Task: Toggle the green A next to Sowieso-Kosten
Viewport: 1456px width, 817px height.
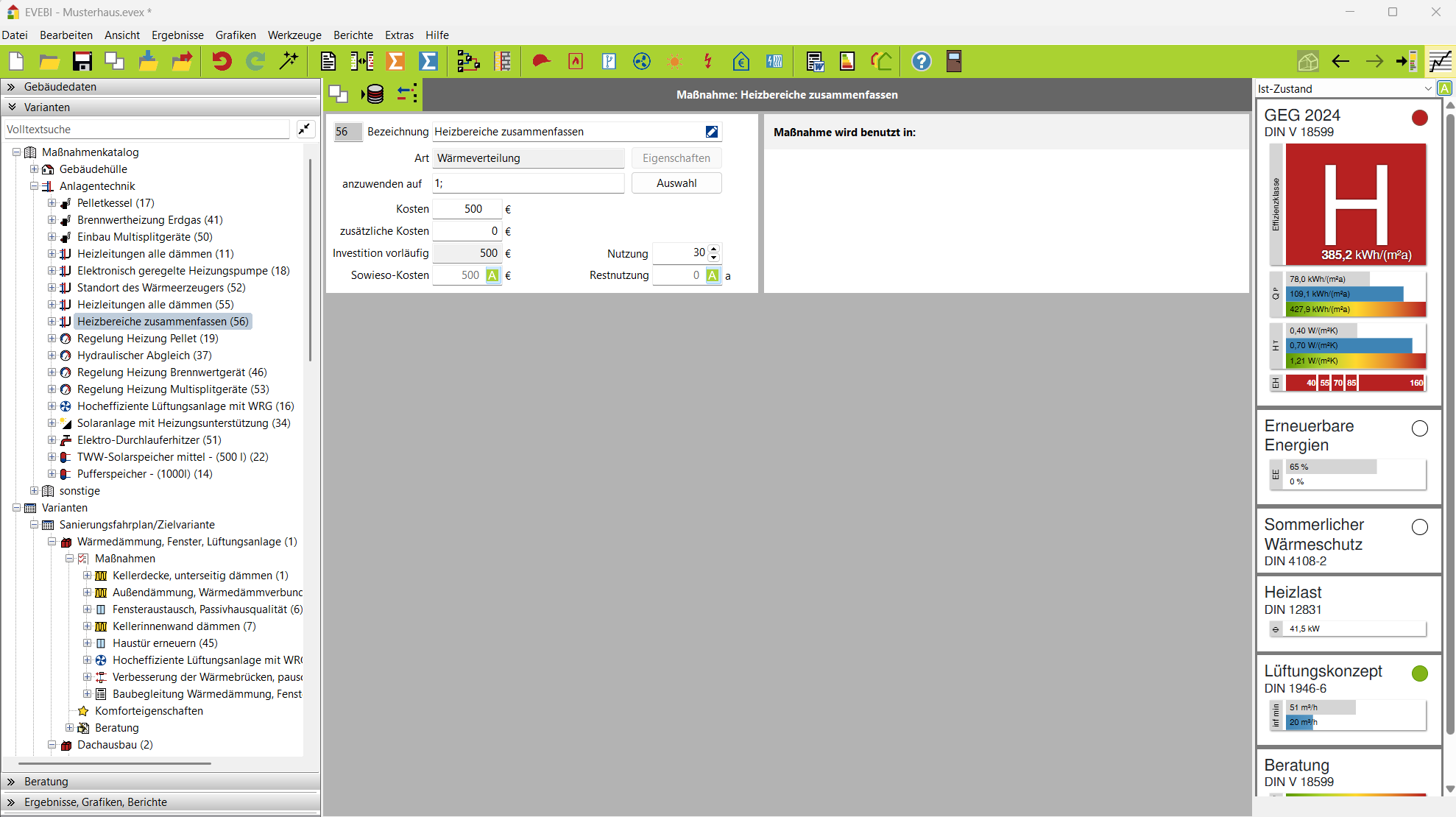Action: (492, 275)
